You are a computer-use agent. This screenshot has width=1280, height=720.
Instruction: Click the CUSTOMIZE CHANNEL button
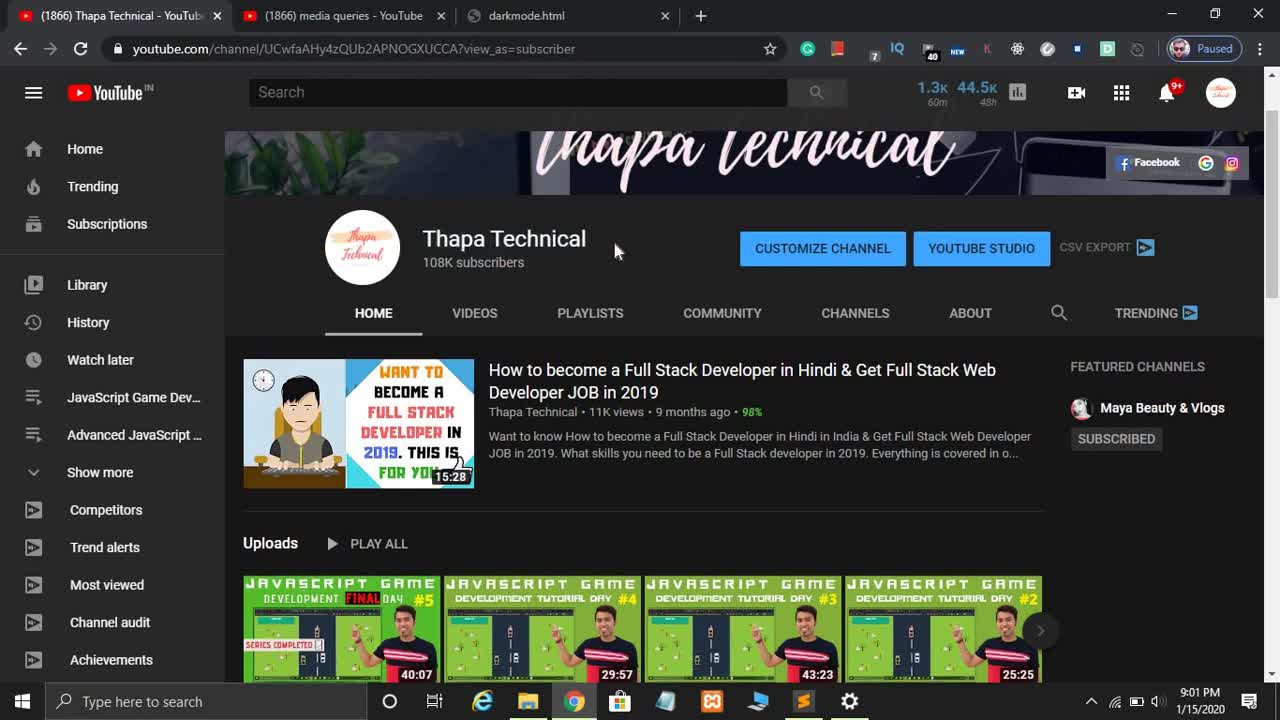coord(822,248)
